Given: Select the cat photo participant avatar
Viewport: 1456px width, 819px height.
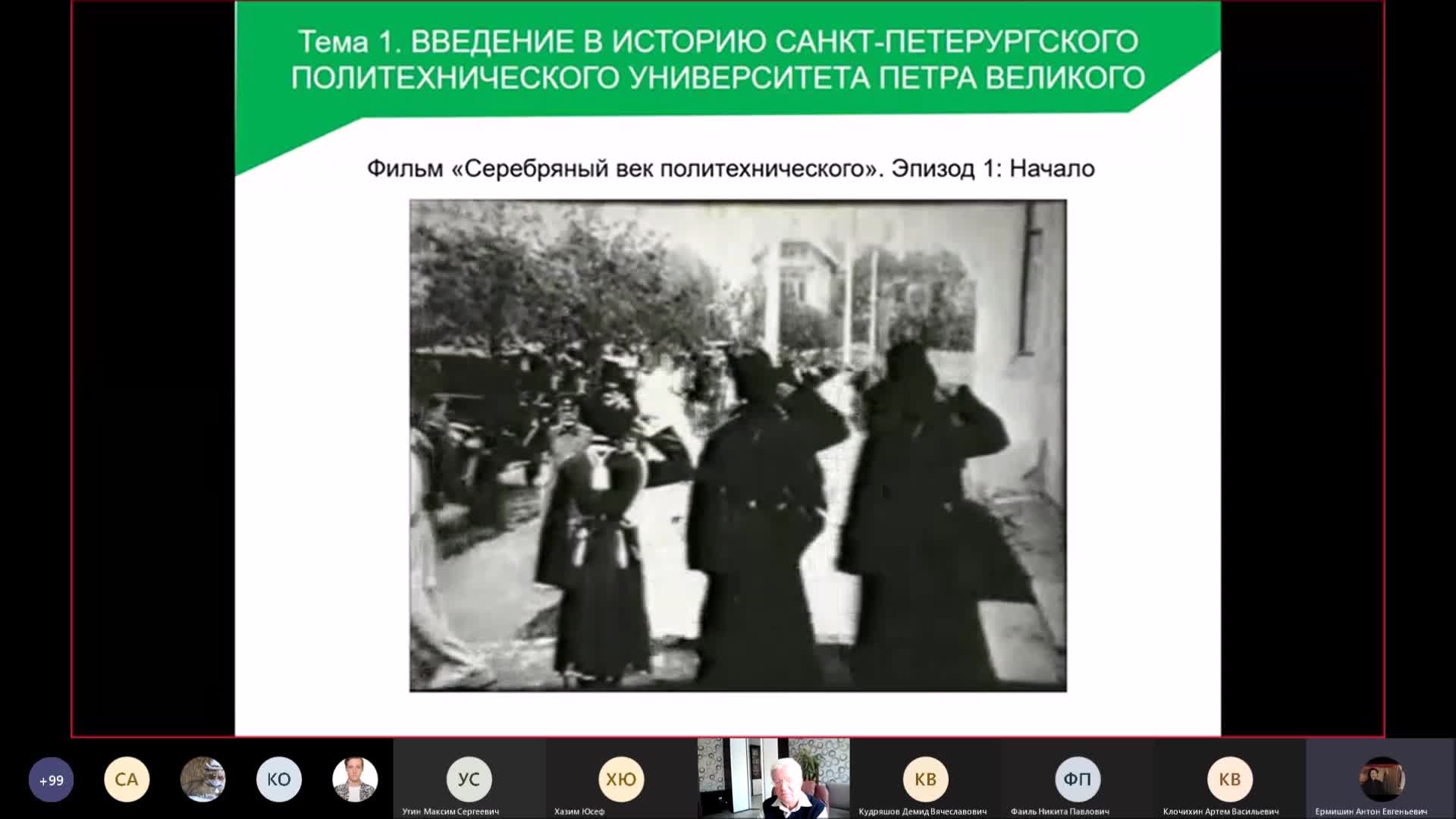Looking at the screenshot, I should tap(202, 780).
